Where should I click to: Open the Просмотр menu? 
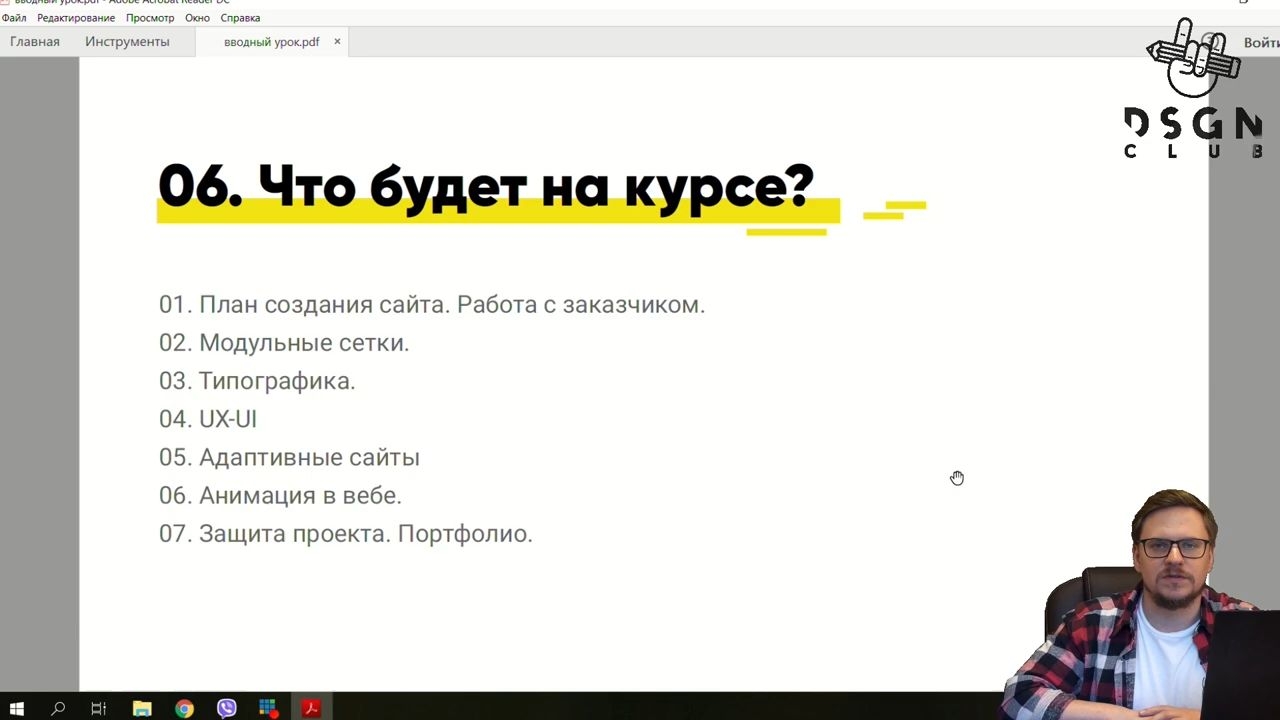(x=150, y=18)
